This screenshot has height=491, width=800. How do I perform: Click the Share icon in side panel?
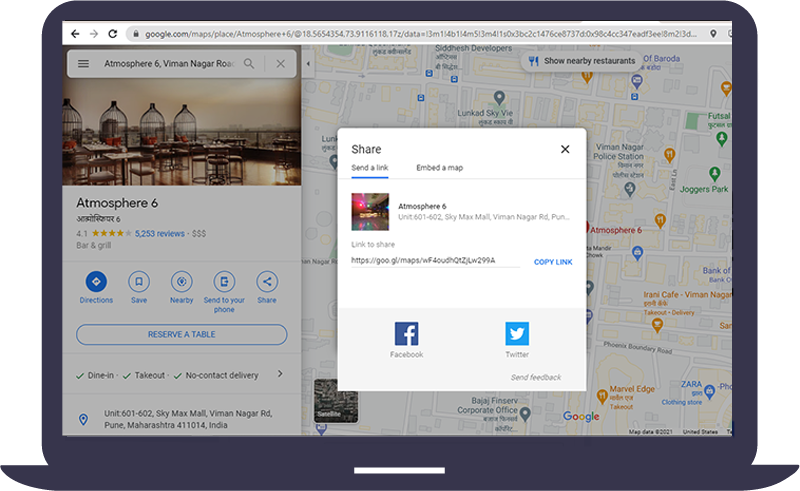pos(267,281)
